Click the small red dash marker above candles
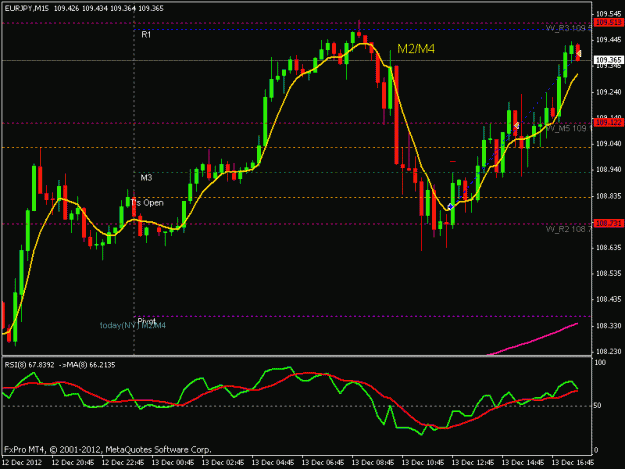625x469 pixels. click(453, 161)
